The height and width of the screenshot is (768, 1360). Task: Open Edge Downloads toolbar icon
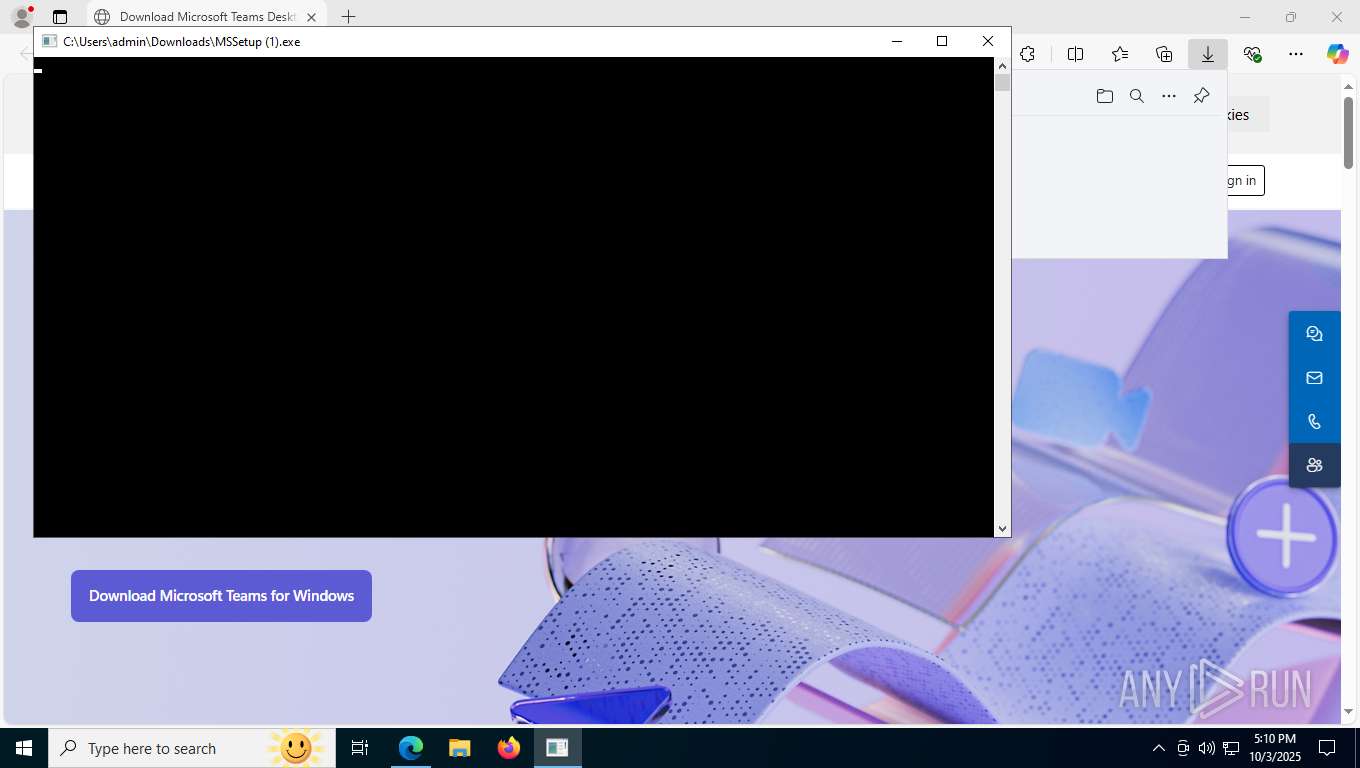(1208, 54)
